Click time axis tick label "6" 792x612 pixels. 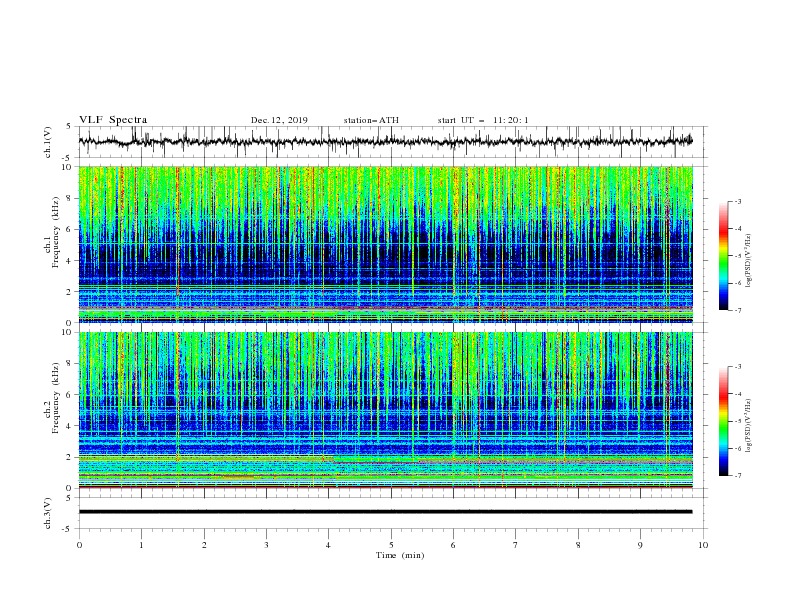point(453,545)
